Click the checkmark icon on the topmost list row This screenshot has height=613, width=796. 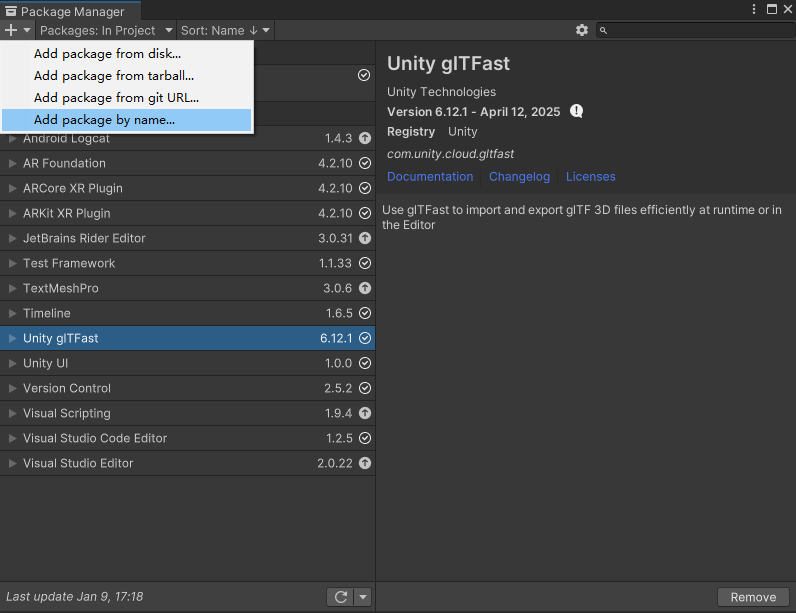pos(364,75)
